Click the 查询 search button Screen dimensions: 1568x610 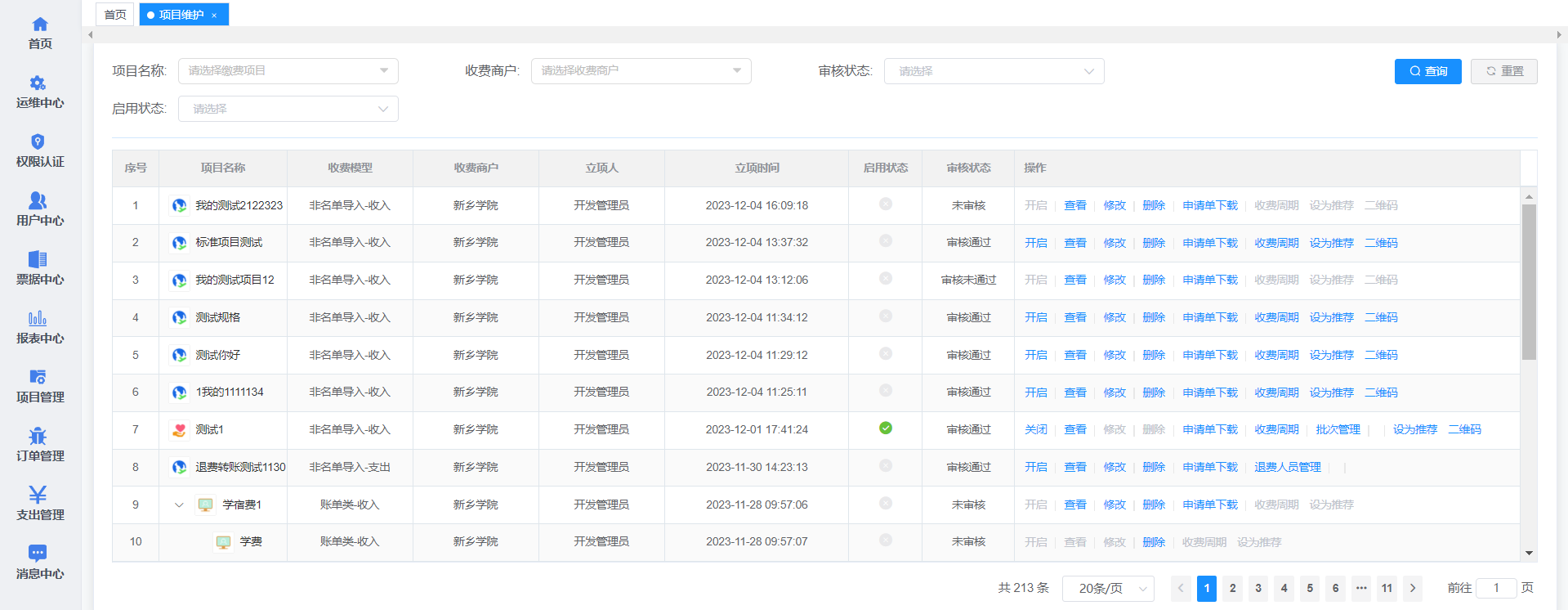tap(1428, 71)
